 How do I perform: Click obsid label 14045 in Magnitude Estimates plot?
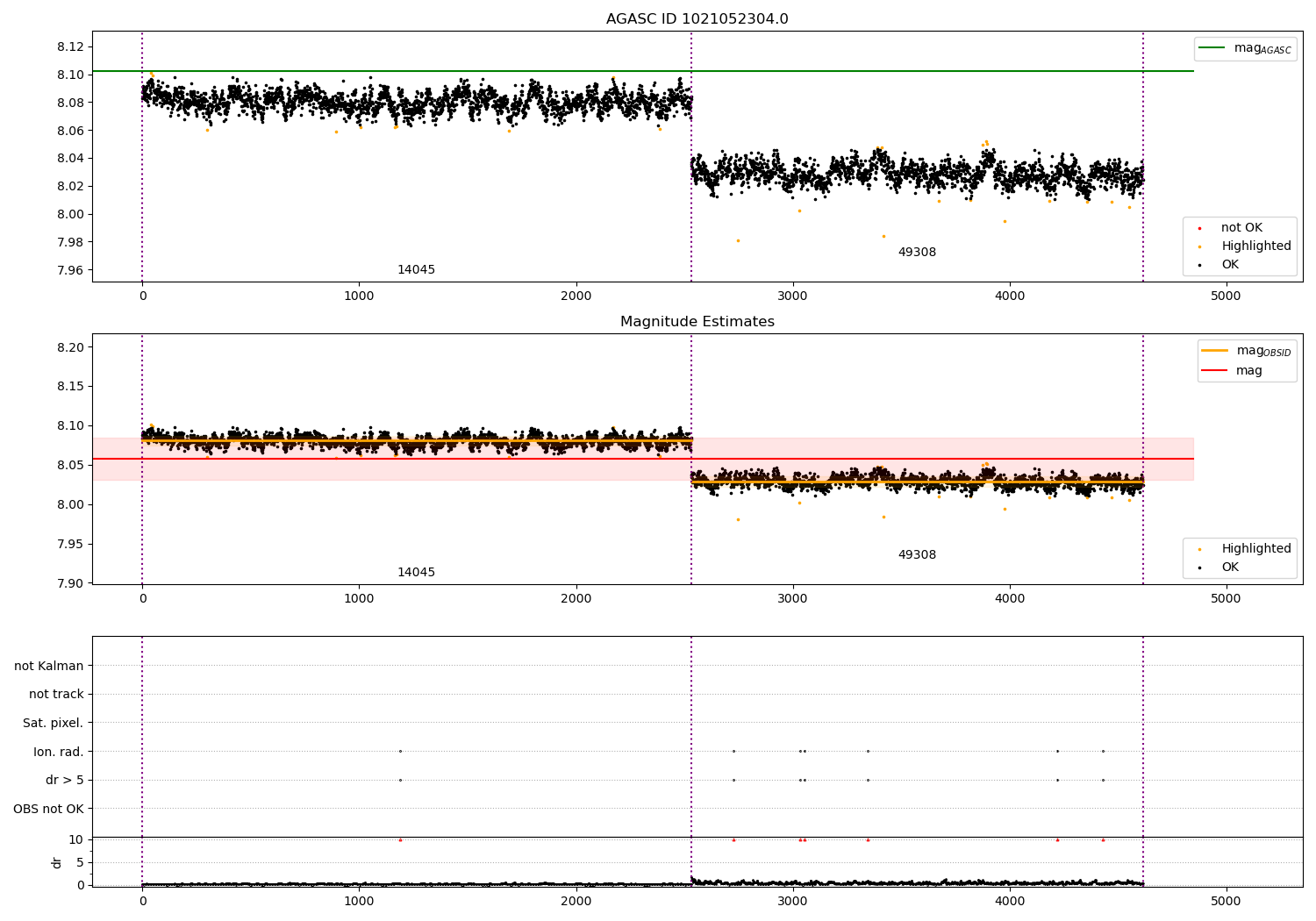416,573
